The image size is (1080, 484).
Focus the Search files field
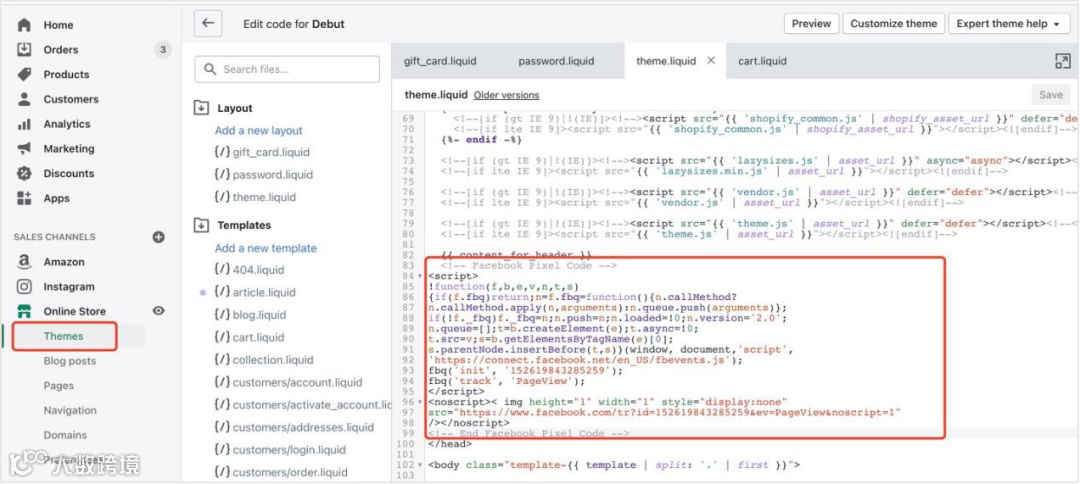pos(287,69)
